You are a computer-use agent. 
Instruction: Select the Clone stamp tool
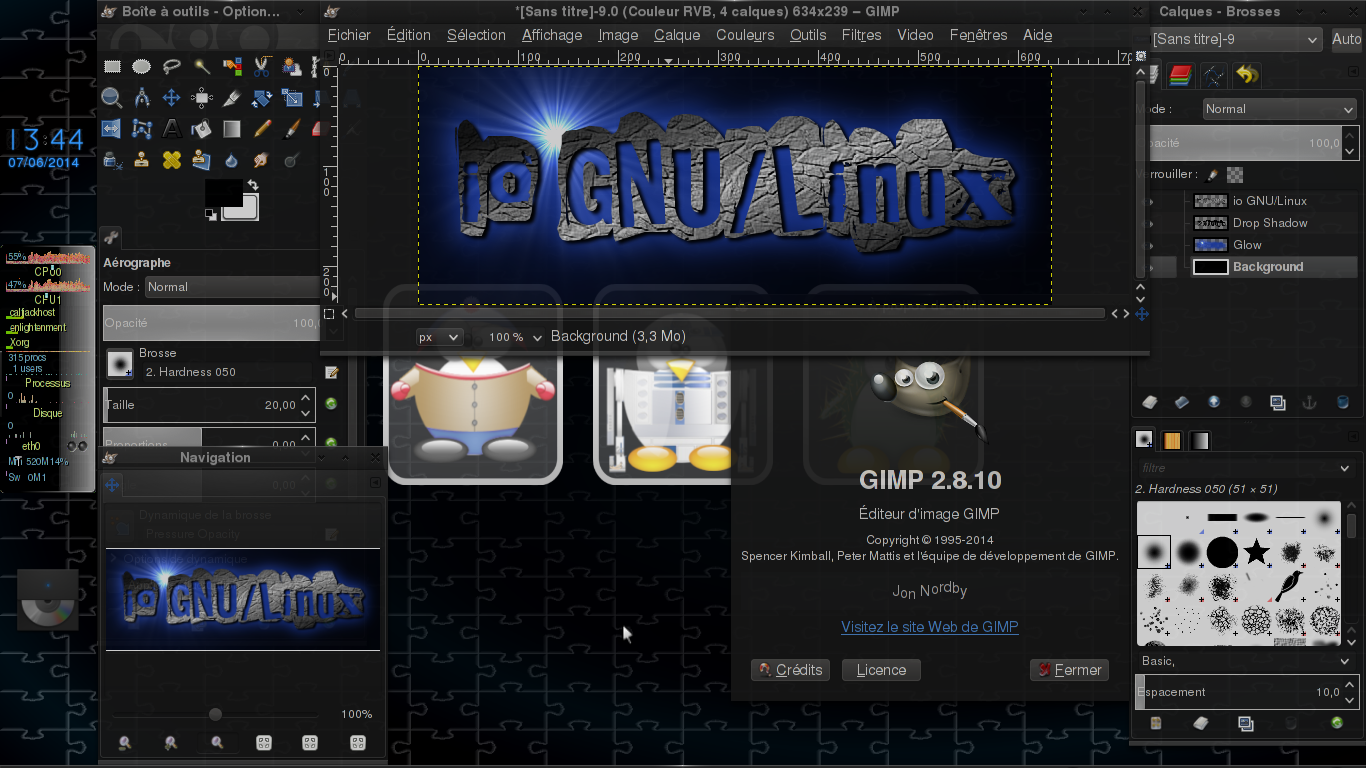click(x=142, y=160)
